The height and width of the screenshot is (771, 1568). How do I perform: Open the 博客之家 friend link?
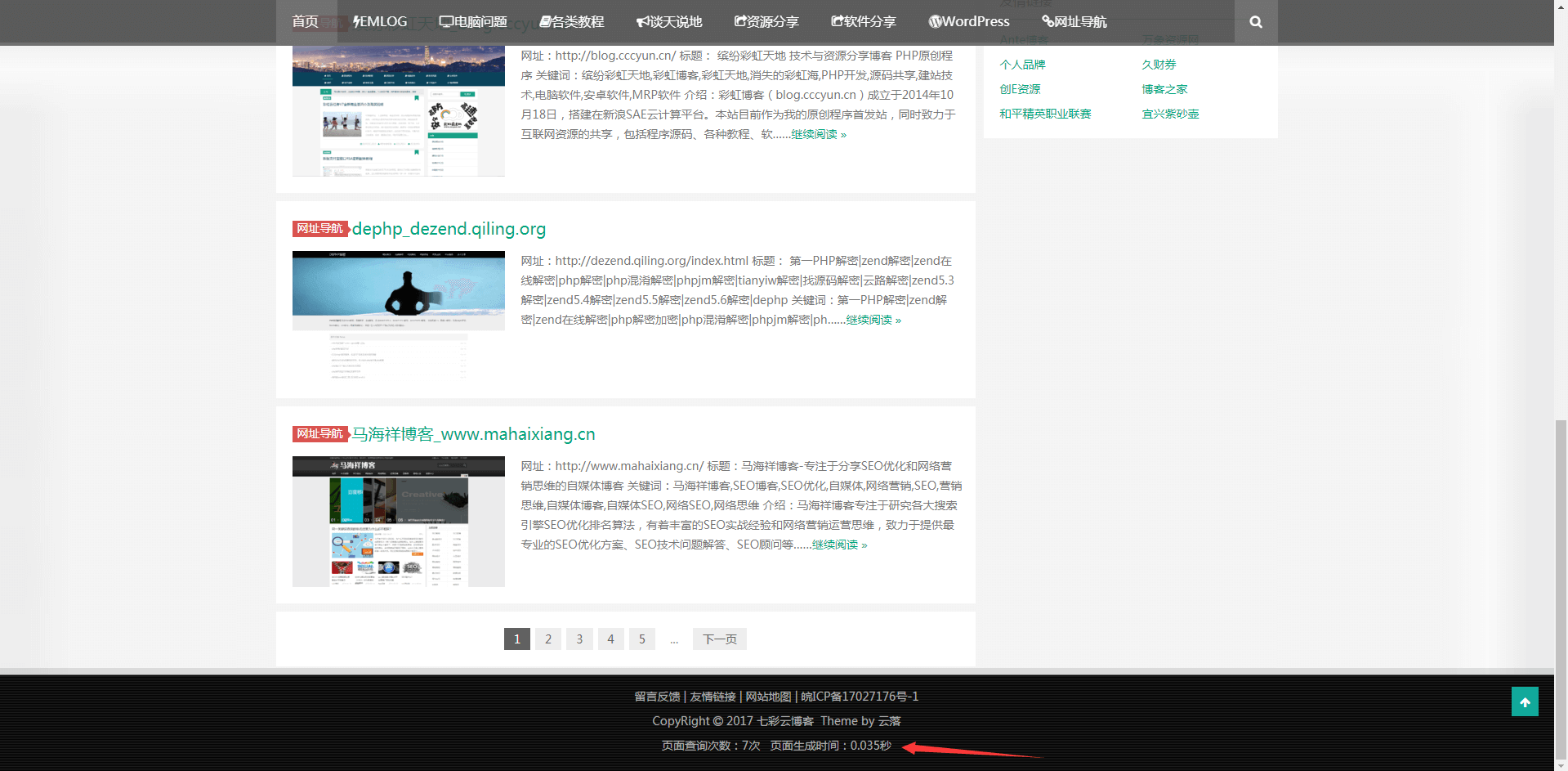pyautogui.click(x=1164, y=89)
